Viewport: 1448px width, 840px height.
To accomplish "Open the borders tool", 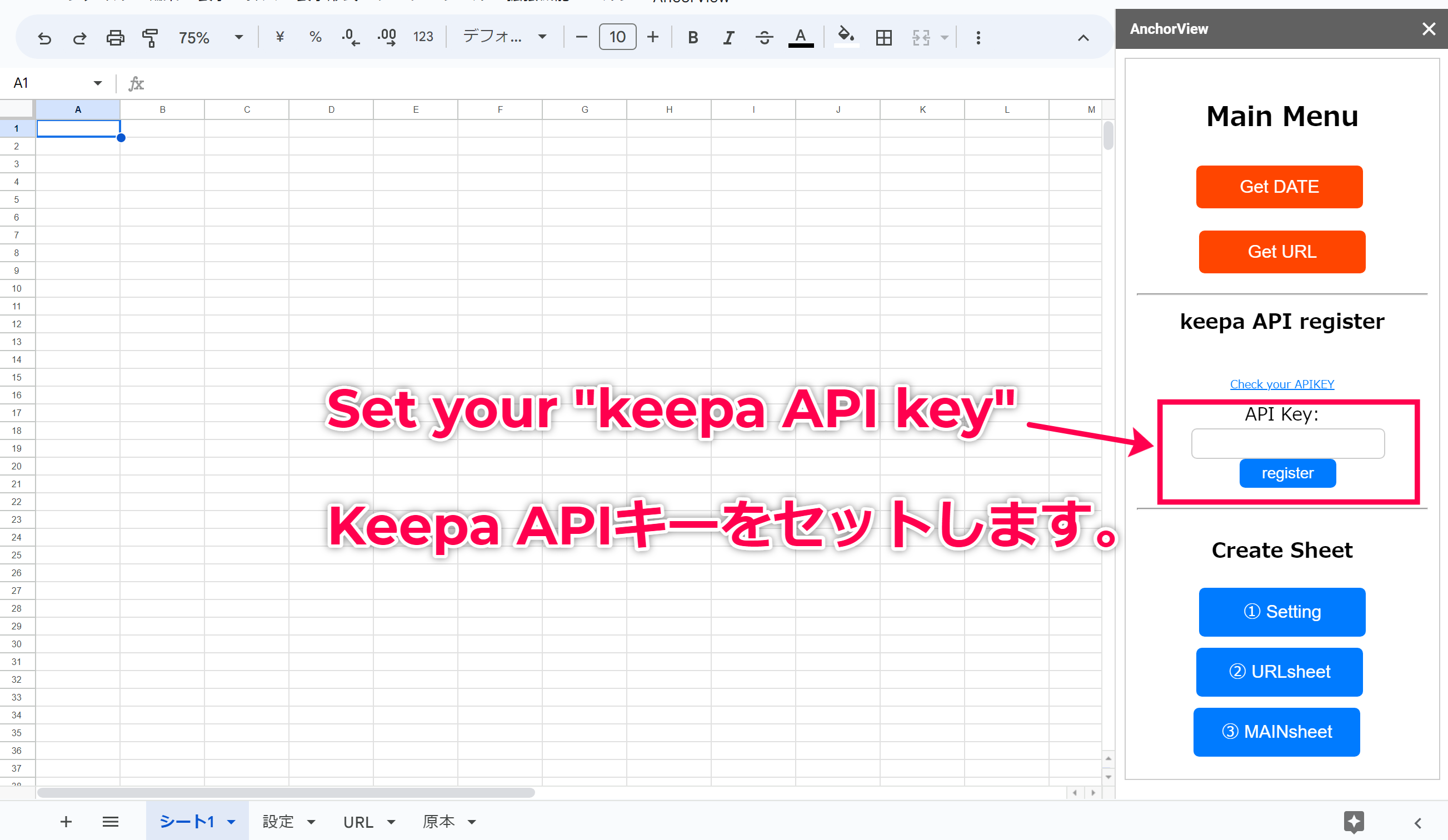I will 883,38.
